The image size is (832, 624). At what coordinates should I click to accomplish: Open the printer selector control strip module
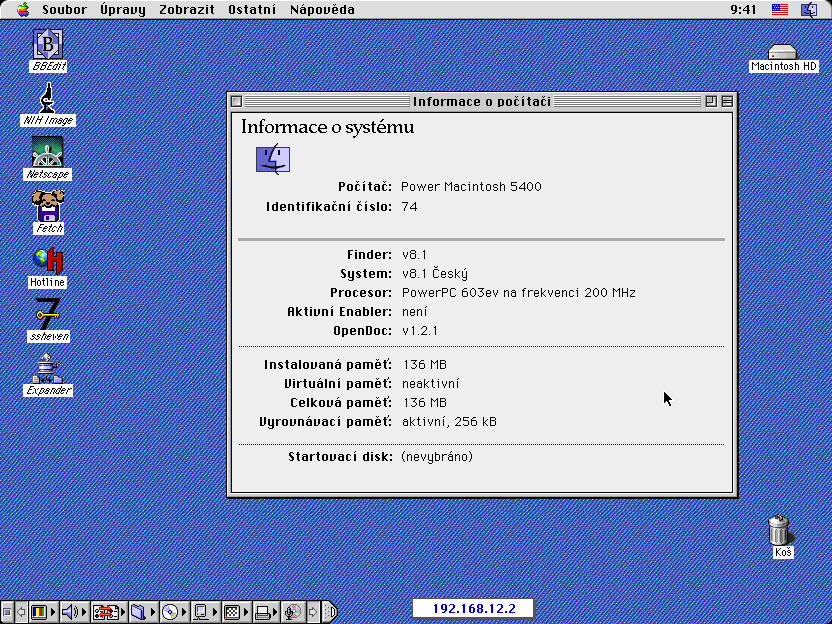tap(263, 612)
